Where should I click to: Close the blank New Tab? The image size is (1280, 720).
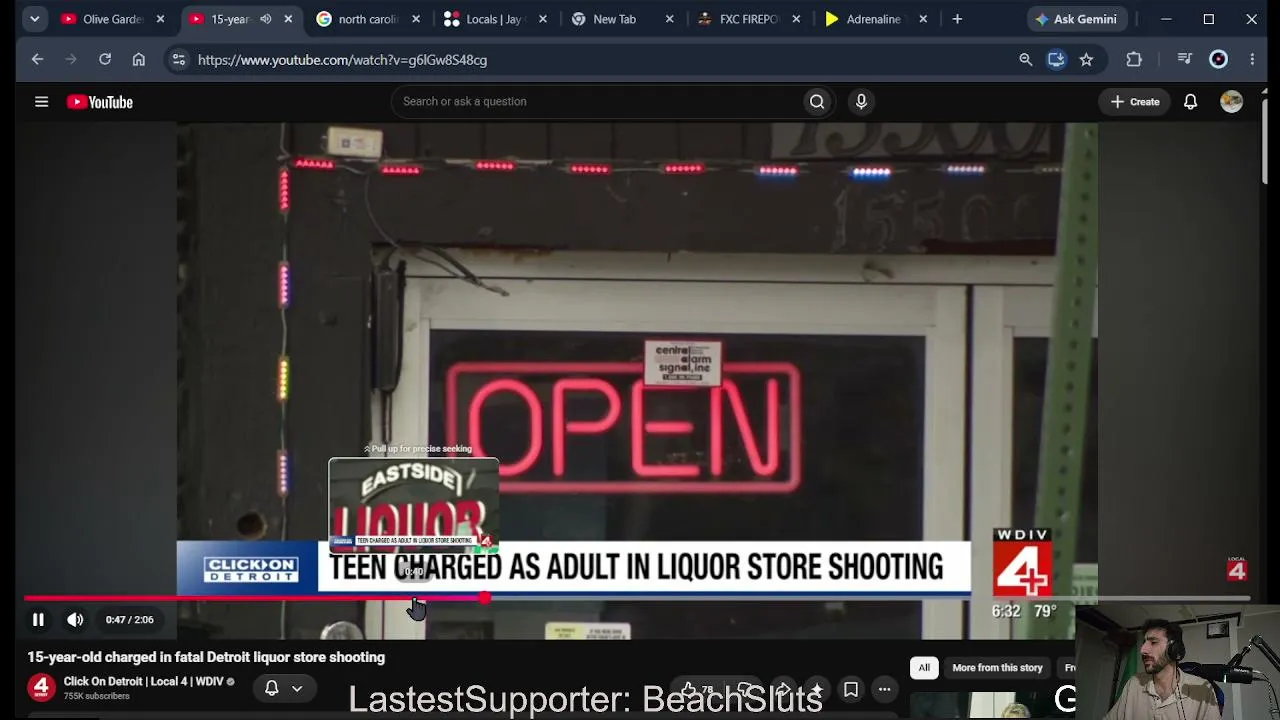669,19
